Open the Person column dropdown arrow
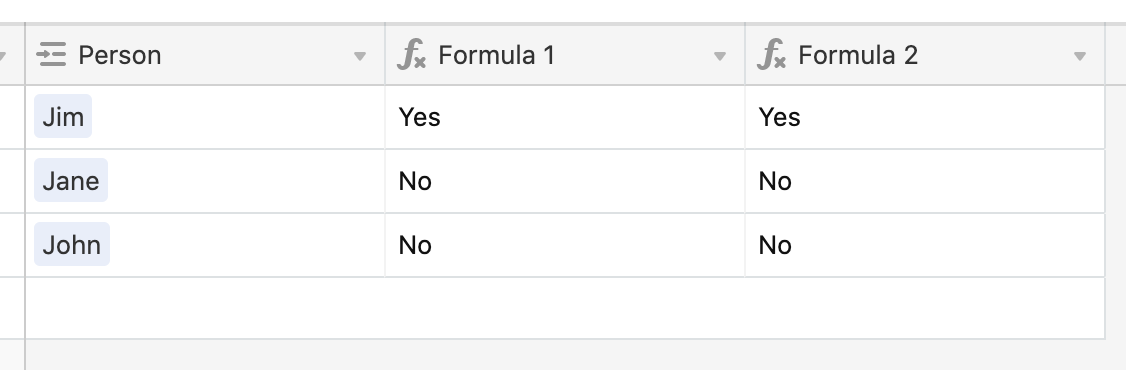1126x370 pixels. tap(360, 57)
